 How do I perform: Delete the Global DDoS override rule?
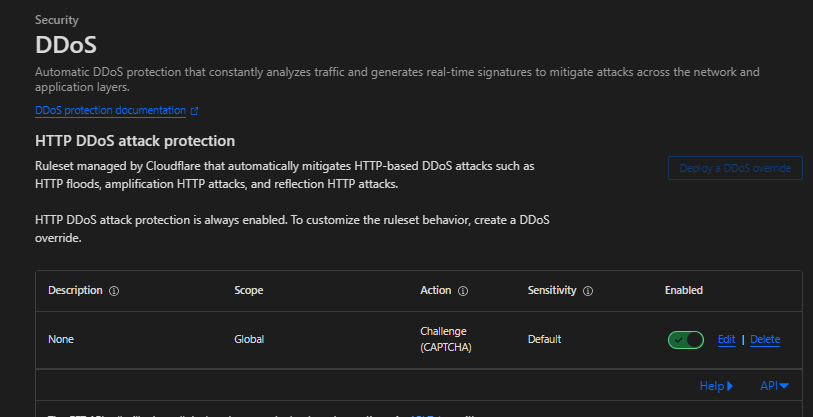point(765,340)
